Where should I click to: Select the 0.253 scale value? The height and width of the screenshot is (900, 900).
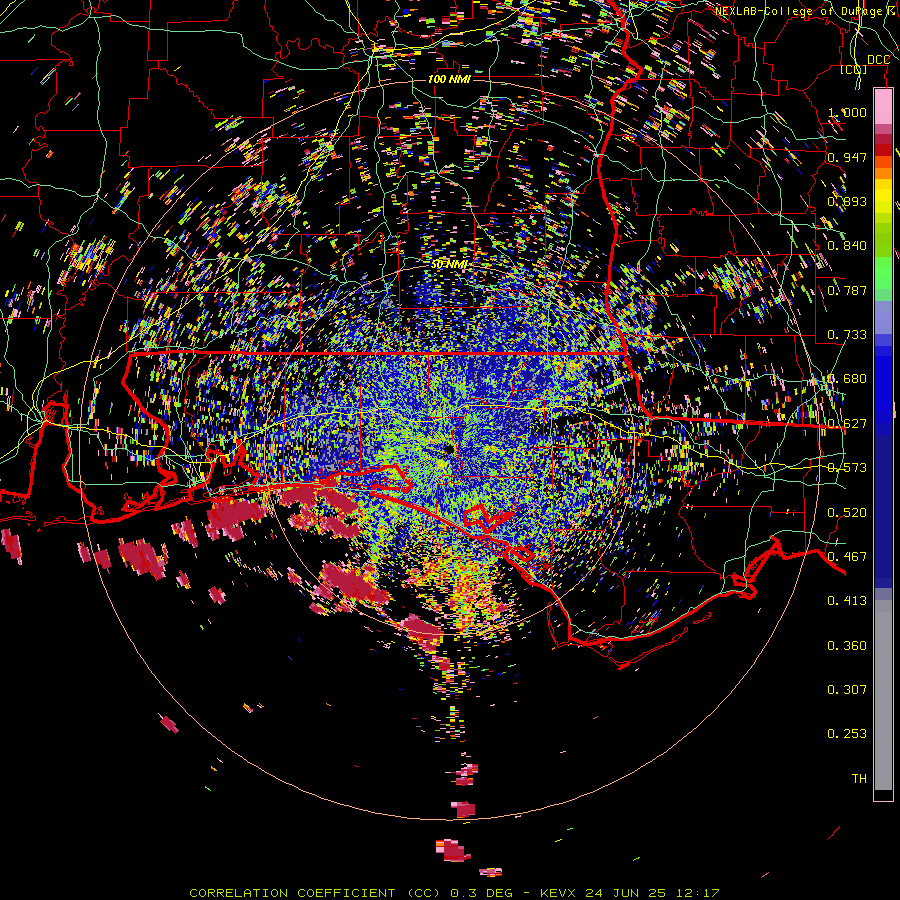[x=847, y=734]
